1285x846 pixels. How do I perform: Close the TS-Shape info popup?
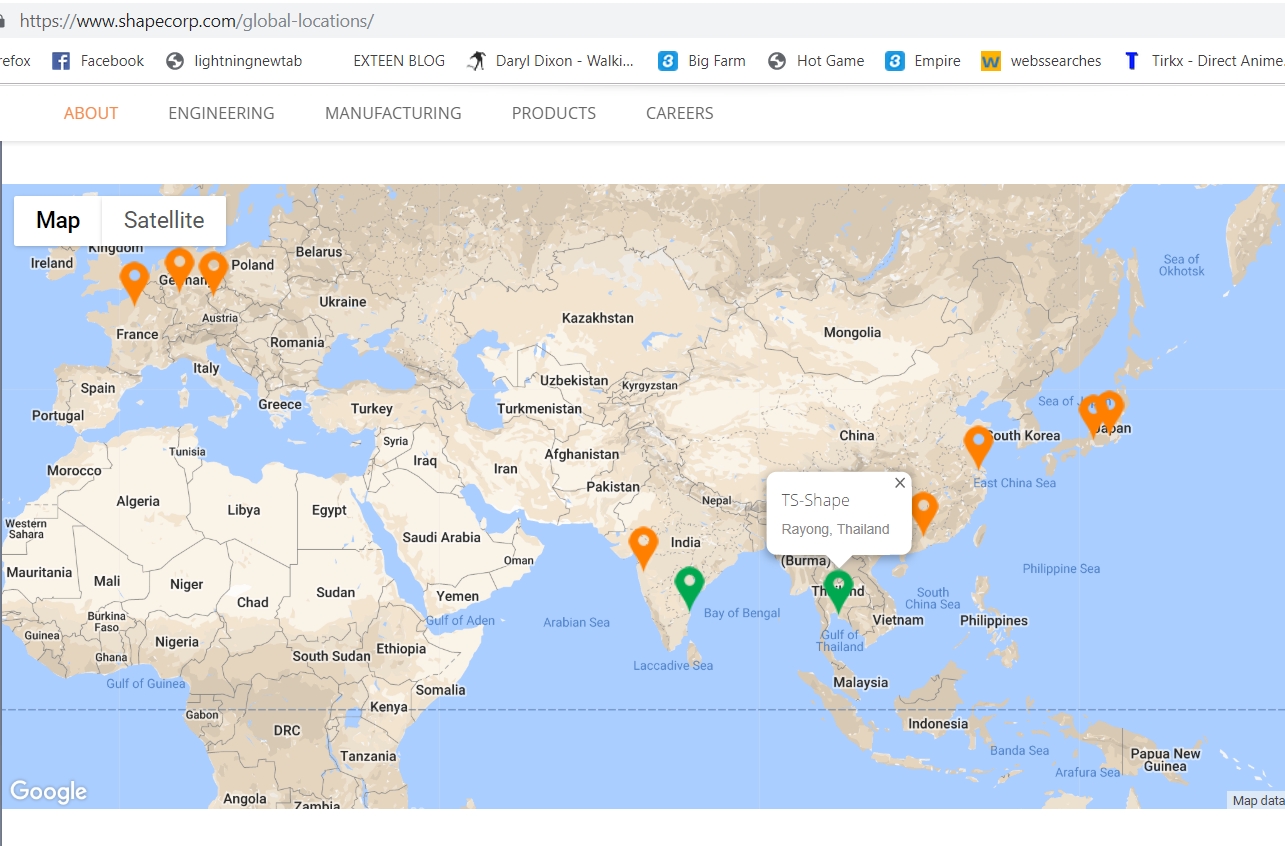coord(899,483)
